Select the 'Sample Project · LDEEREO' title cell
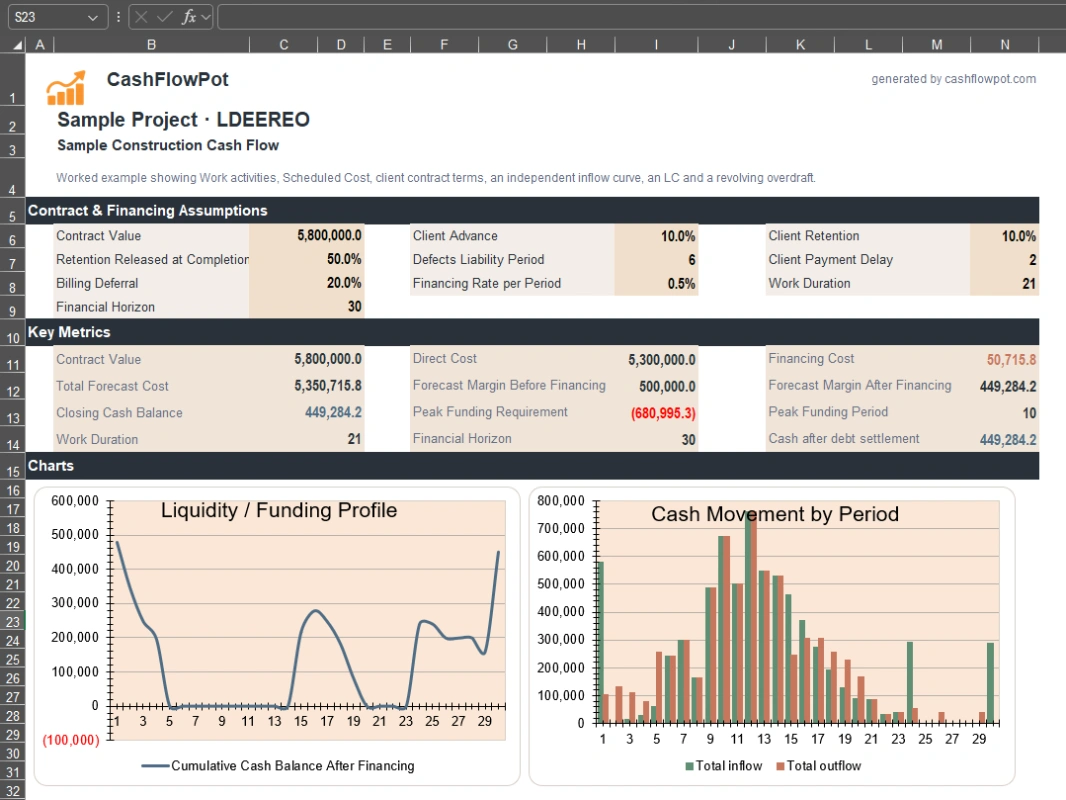1066x800 pixels. 183,120
